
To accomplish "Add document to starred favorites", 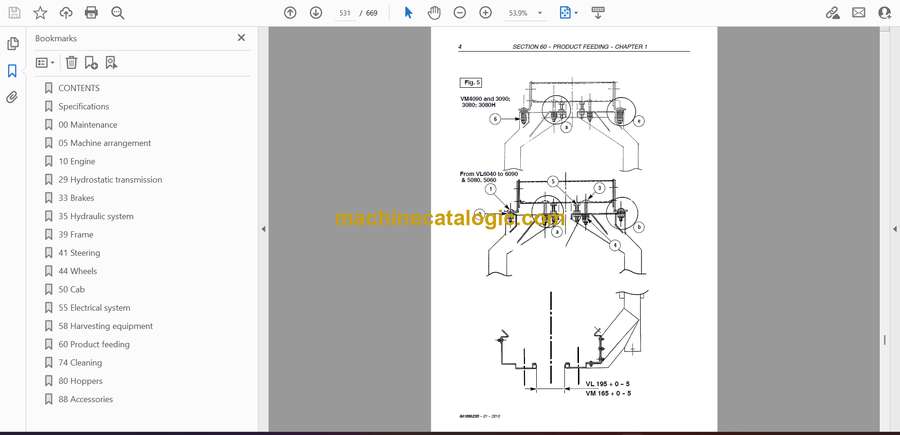I will [40, 13].
